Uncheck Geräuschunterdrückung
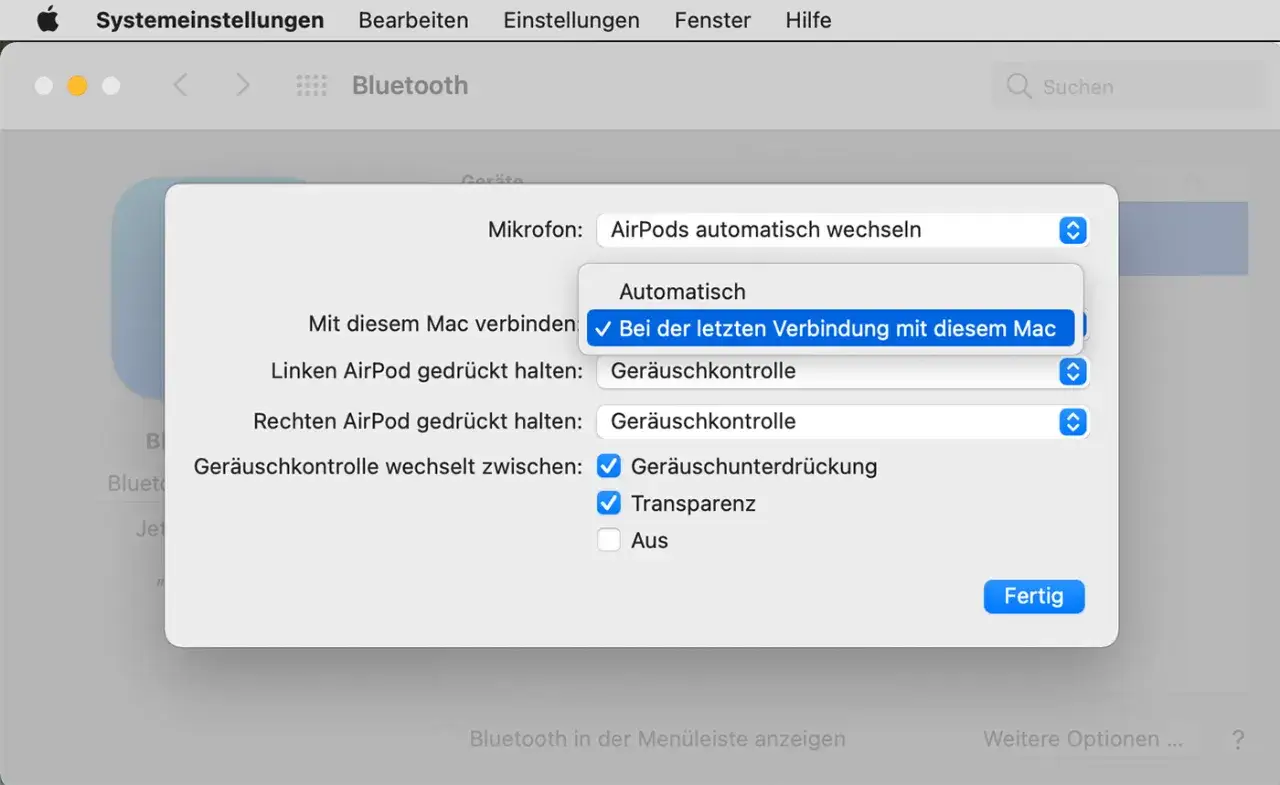1280x785 pixels. [x=609, y=465]
